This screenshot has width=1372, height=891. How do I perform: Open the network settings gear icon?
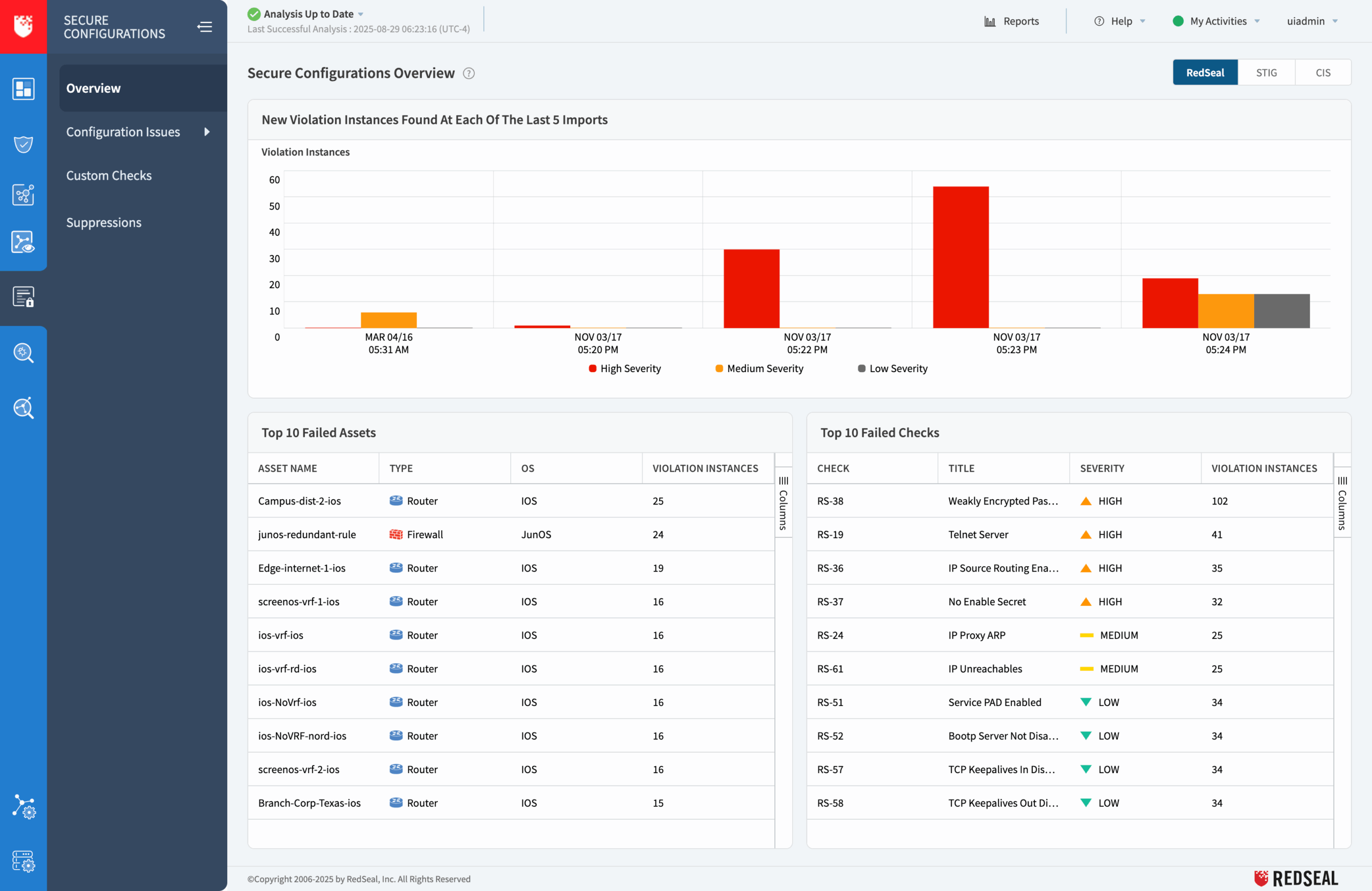coord(24,806)
